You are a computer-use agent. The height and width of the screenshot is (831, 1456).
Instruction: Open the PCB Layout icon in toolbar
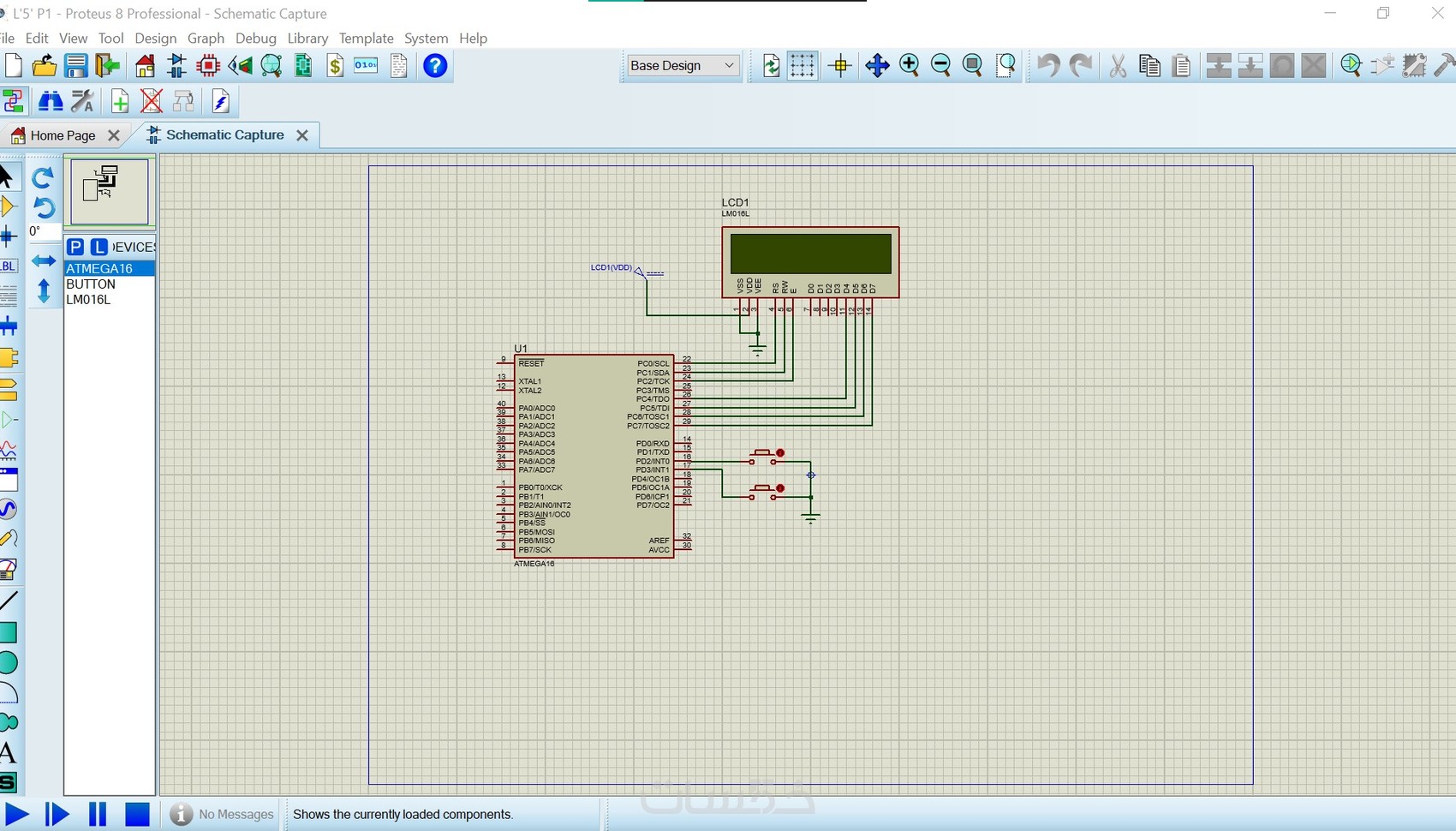[208, 66]
